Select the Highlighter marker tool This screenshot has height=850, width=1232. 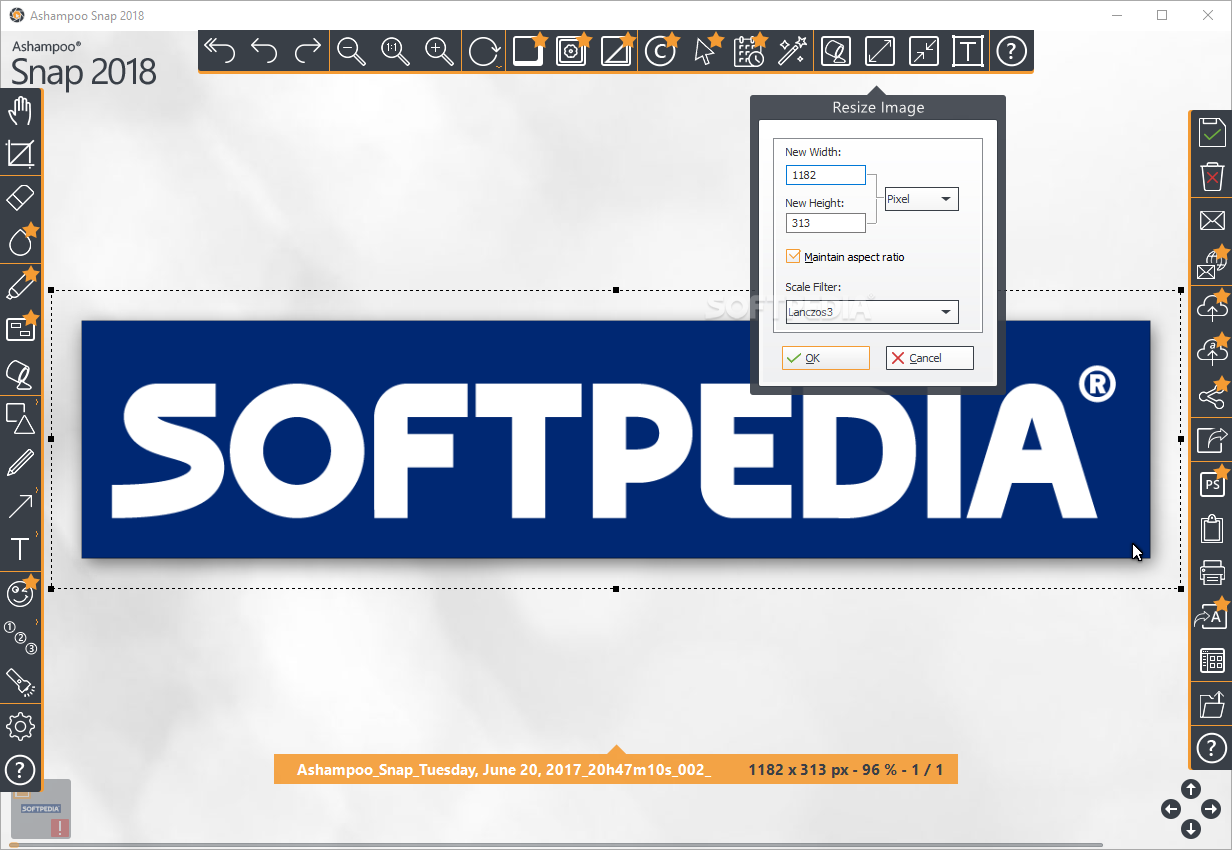coord(21,285)
